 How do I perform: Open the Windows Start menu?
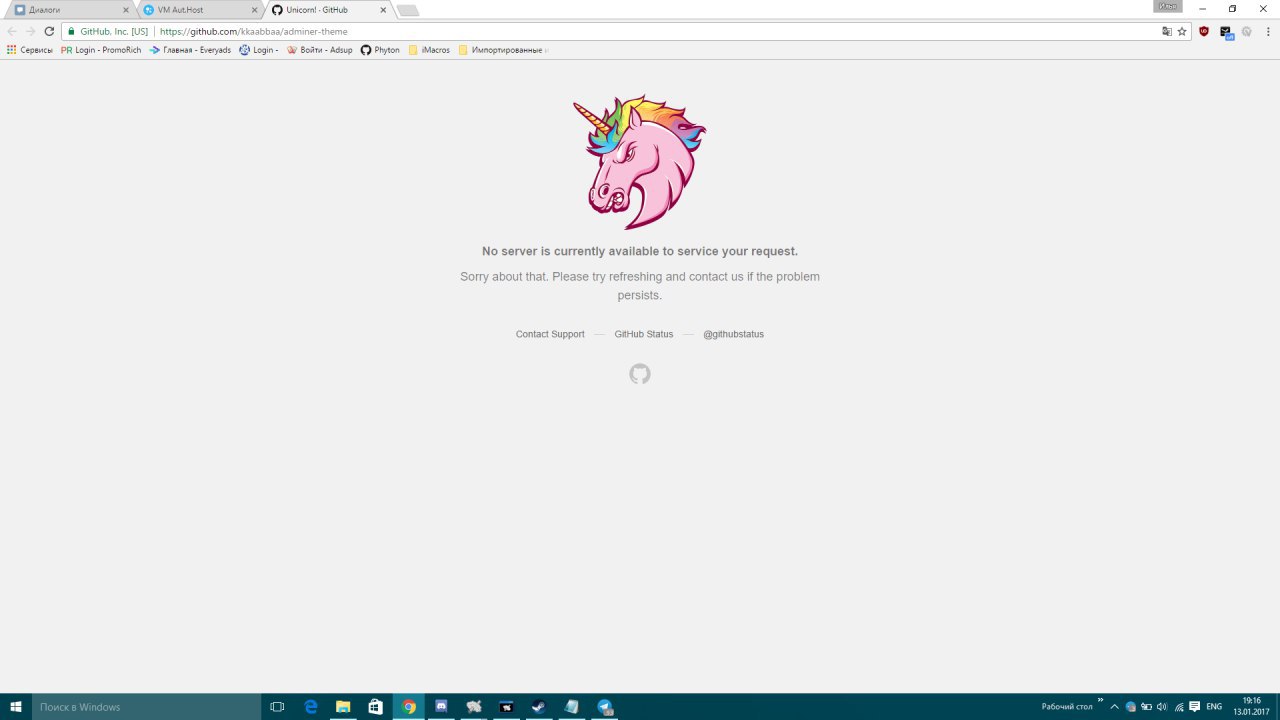[x=16, y=706]
